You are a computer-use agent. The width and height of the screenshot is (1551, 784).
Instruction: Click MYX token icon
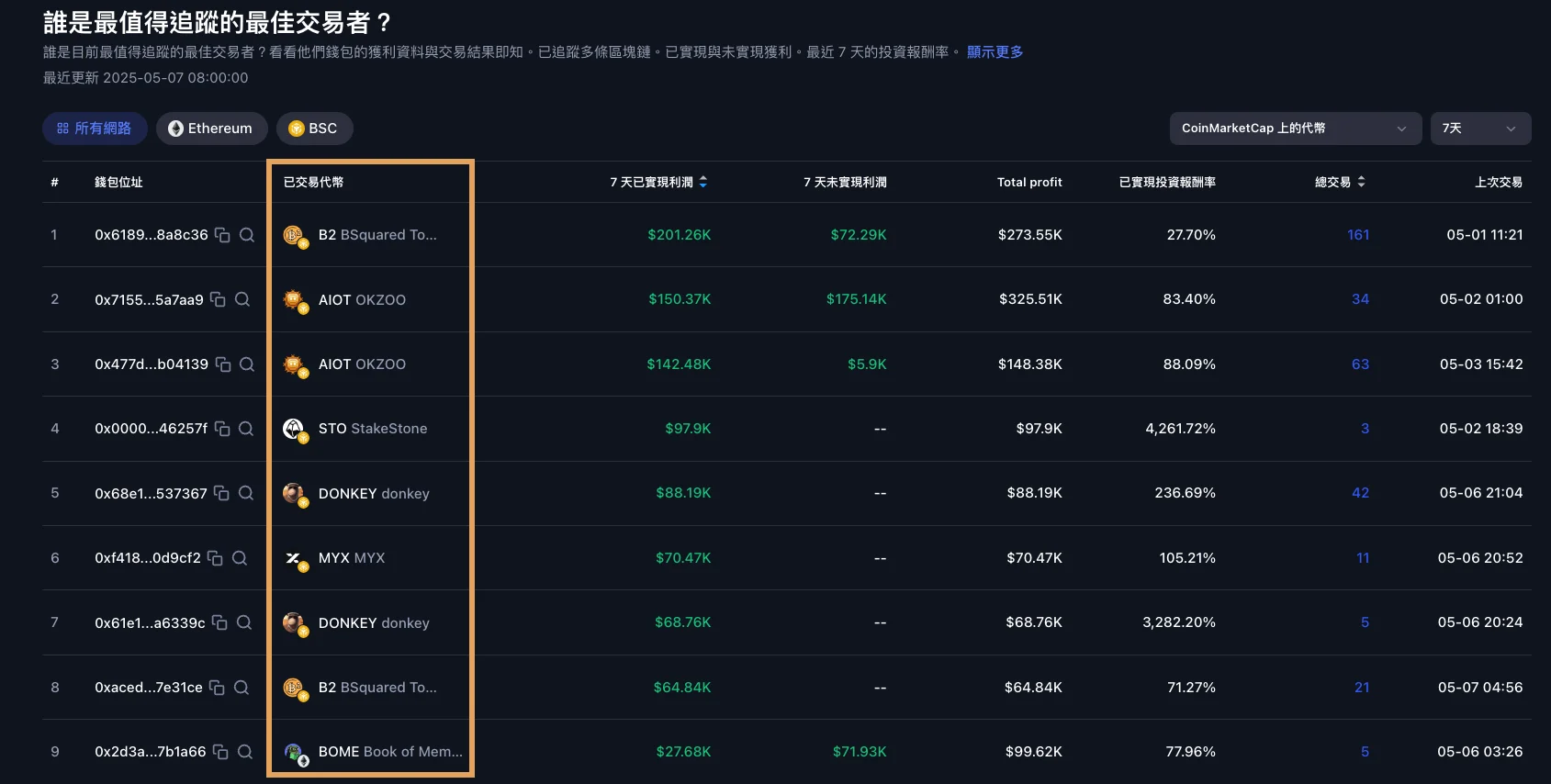295,560
